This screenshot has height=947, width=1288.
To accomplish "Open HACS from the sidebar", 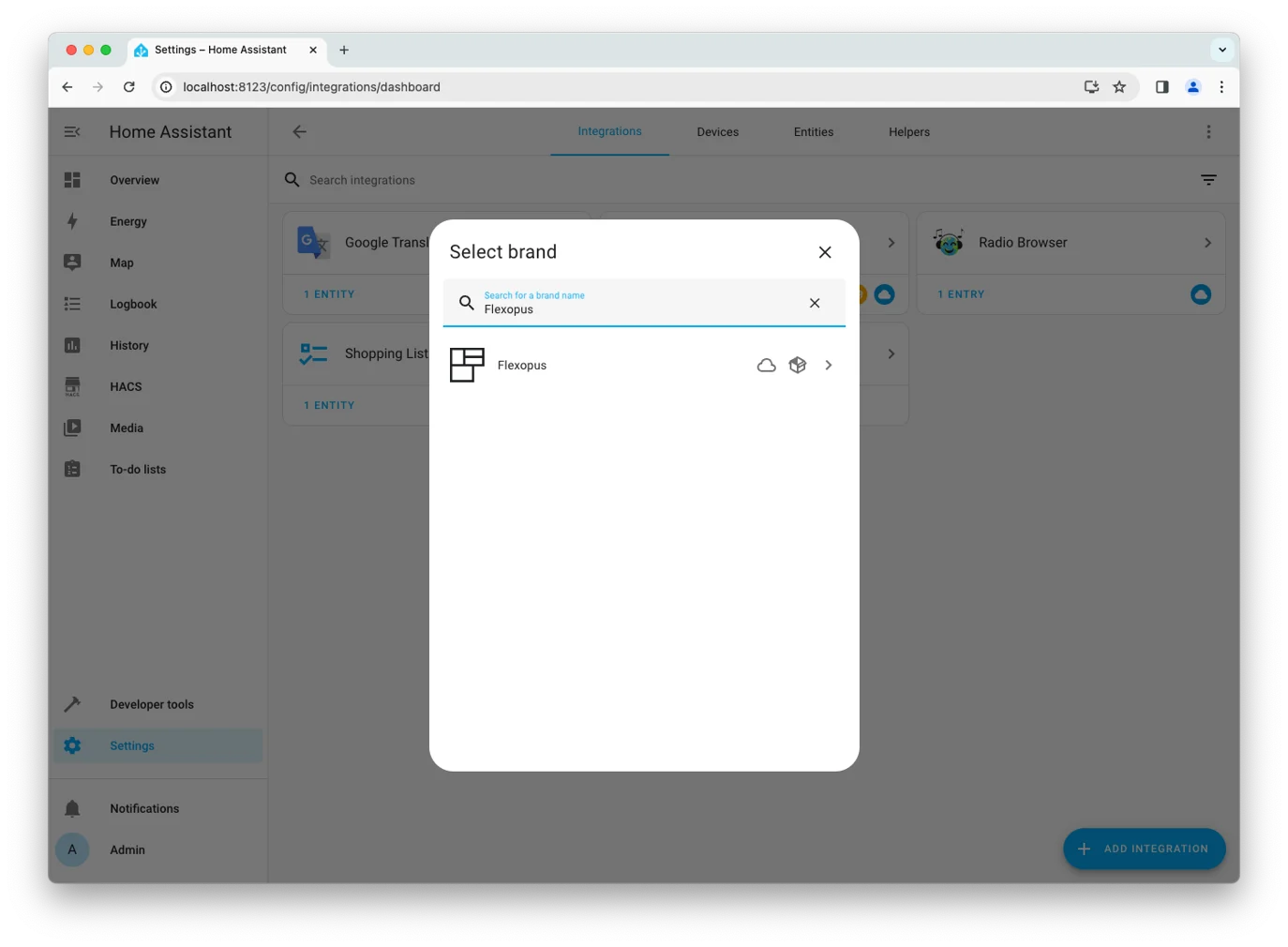I will 126,386.
